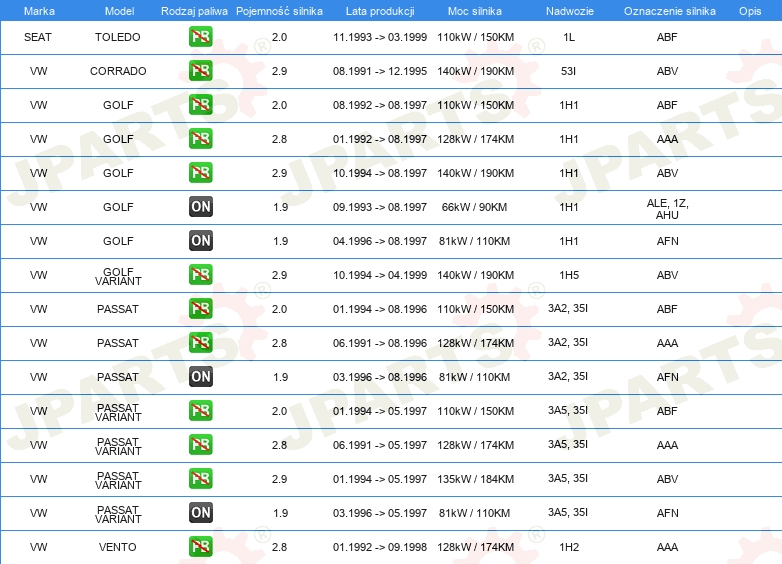This screenshot has width=782, height=564.
Task: Select the VENTO model cell
Action: pyautogui.click(x=118, y=547)
